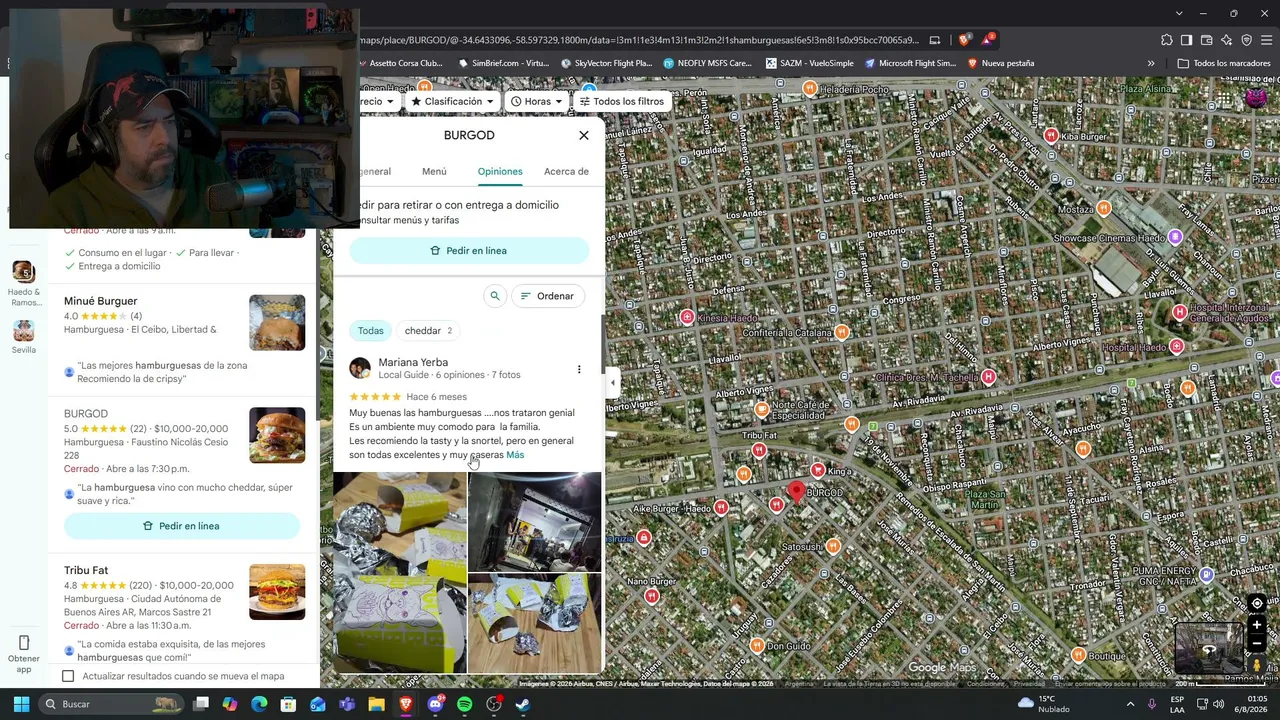
Task: Click the Nano Burger map pin
Action: click(651, 596)
